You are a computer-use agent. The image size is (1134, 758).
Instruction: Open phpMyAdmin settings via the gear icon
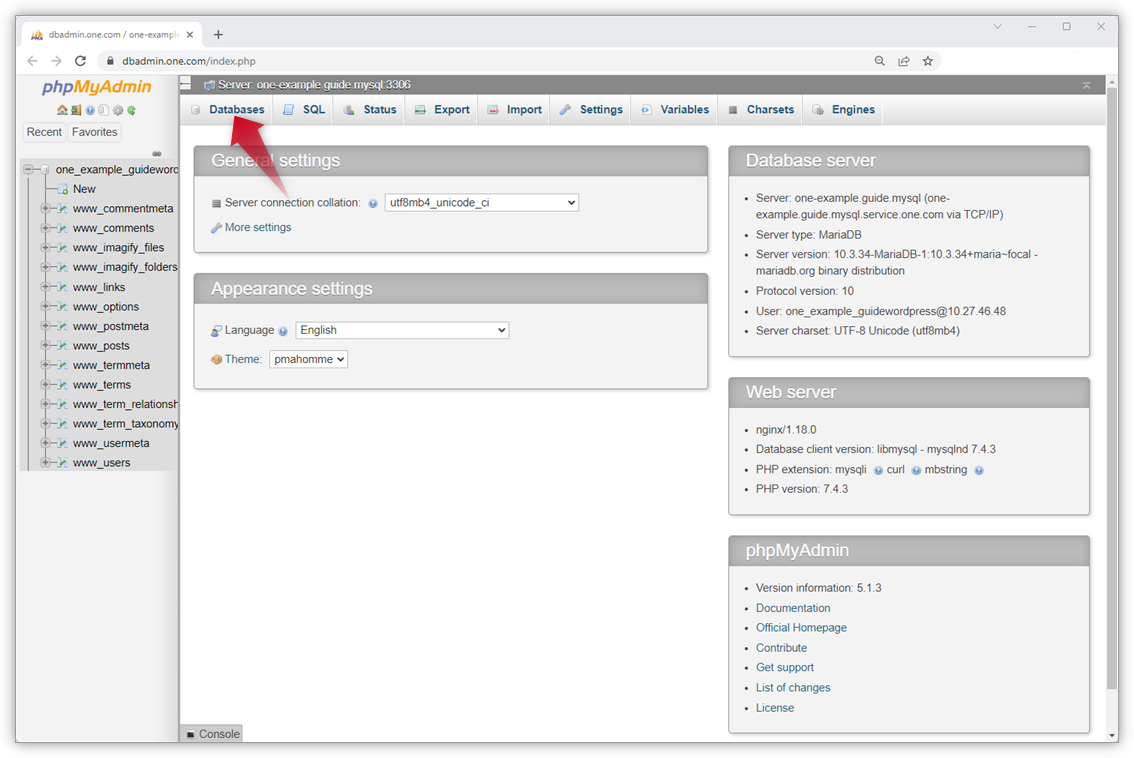[x=117, y=111]
